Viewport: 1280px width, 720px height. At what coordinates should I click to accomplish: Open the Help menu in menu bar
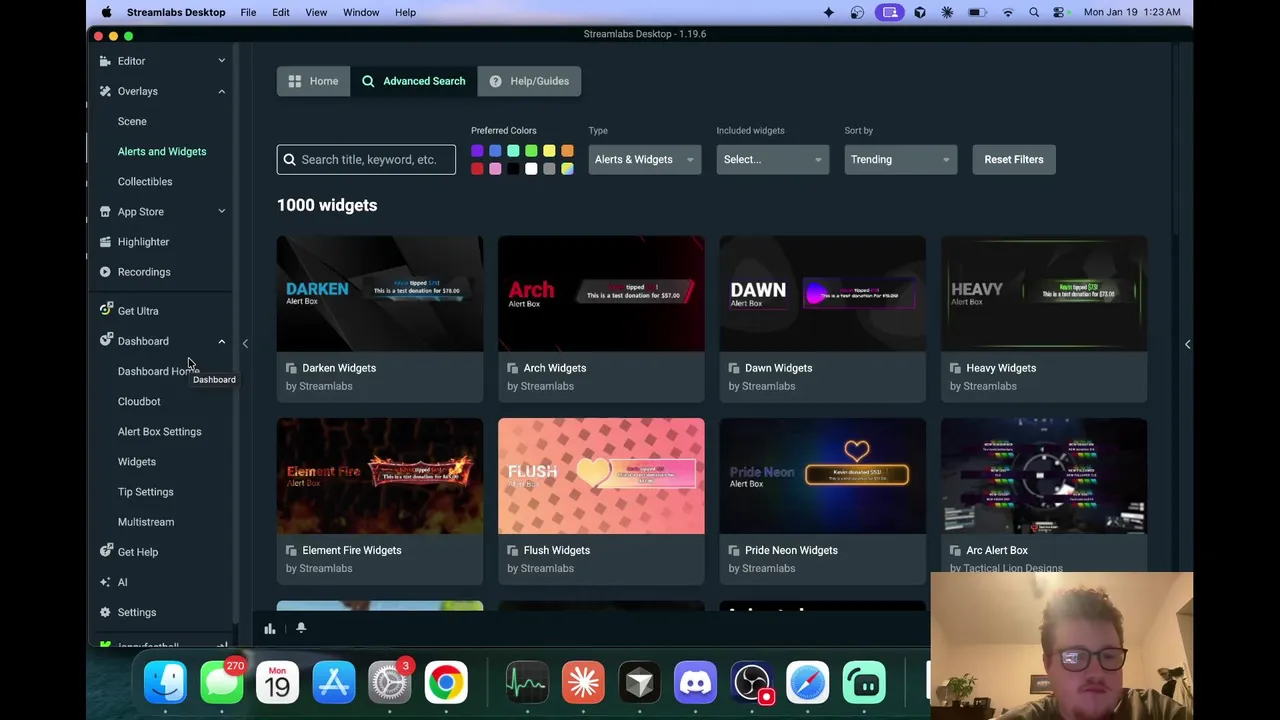[405, 12]
